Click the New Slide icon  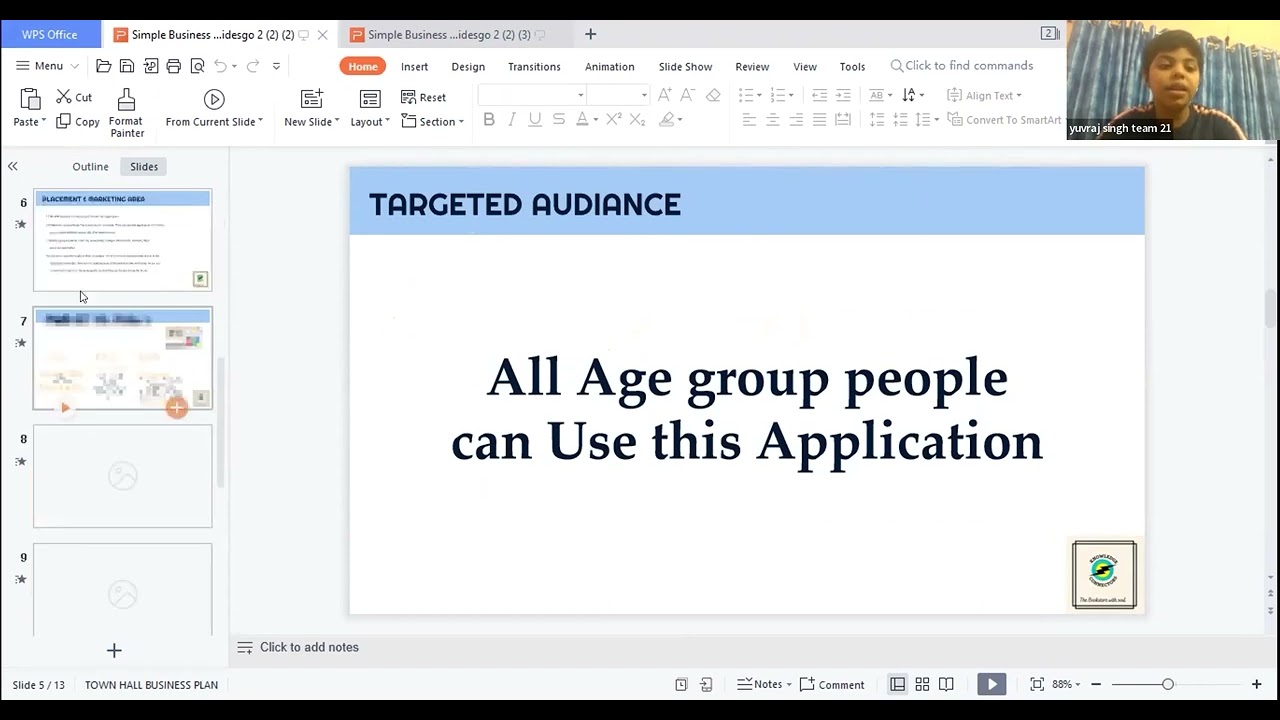(311, 99)
